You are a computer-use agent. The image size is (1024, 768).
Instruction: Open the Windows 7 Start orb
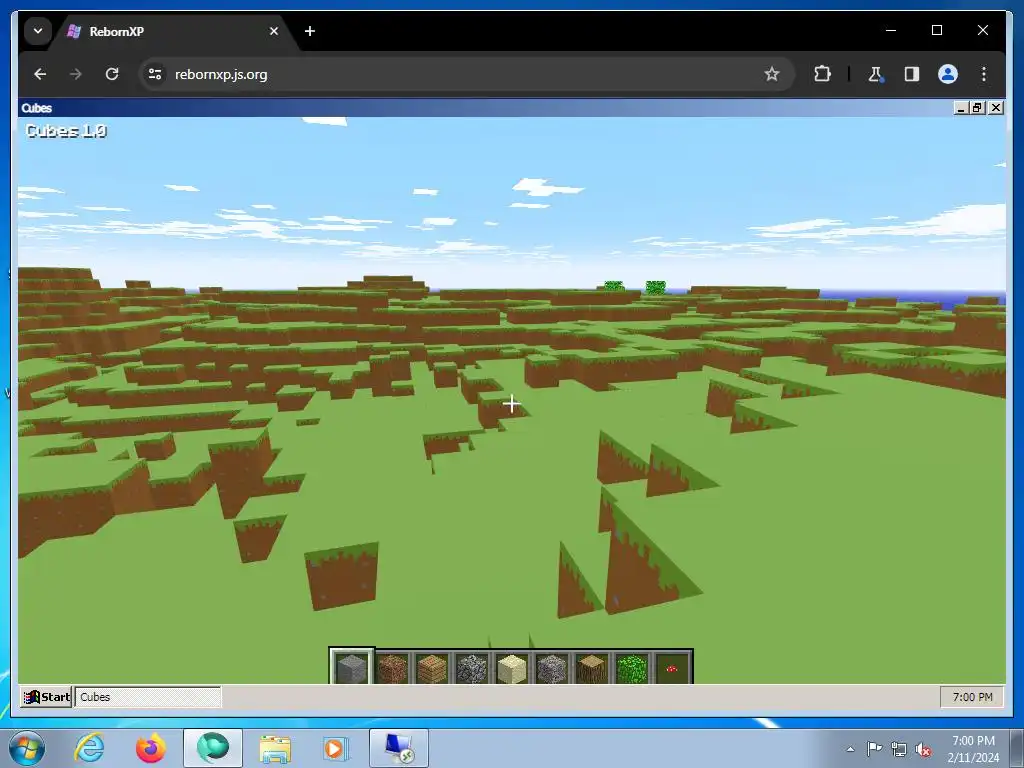[x=27, y=748]
